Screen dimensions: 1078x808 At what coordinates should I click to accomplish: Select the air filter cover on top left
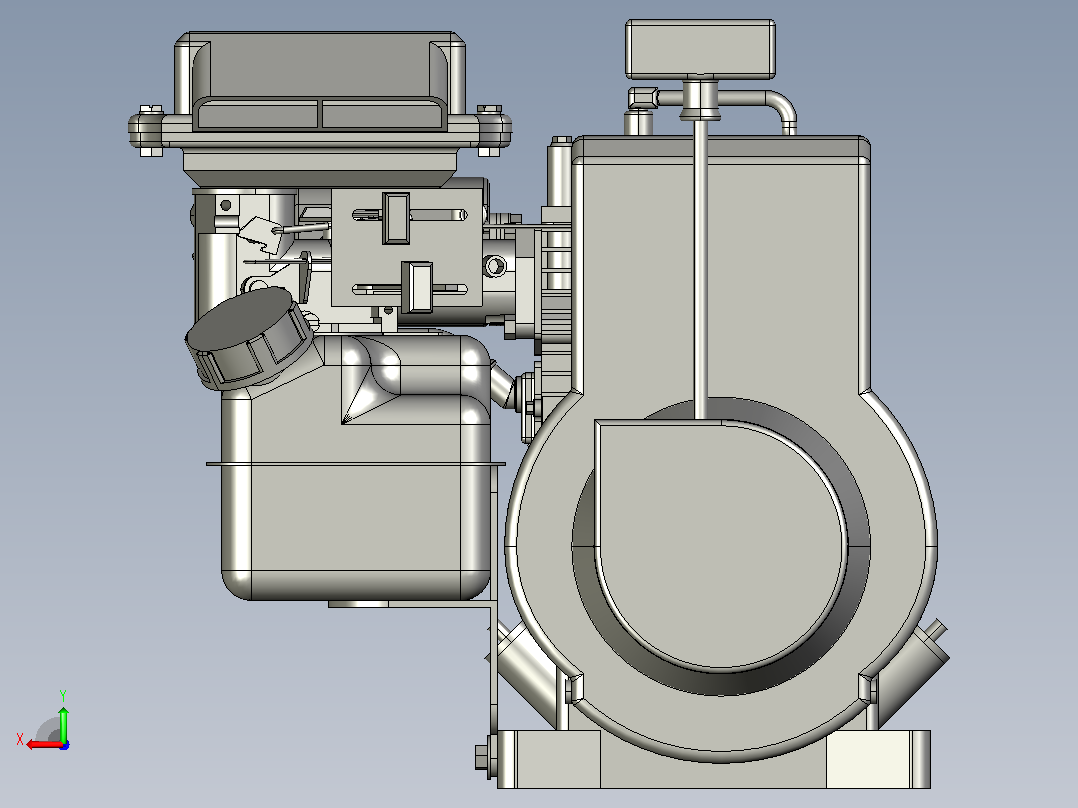(x=320, y=81)
